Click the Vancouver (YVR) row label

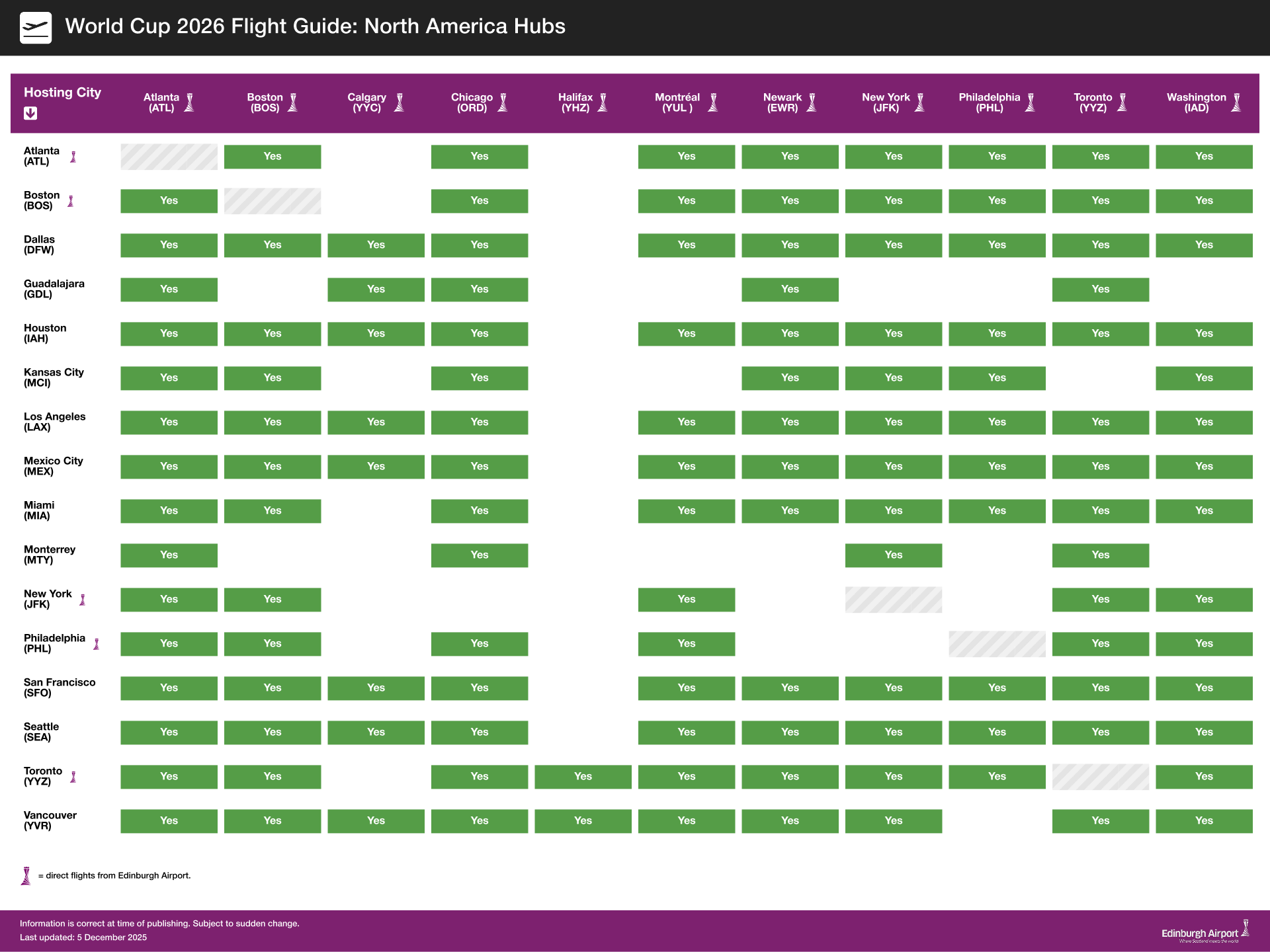coord(50,820)
